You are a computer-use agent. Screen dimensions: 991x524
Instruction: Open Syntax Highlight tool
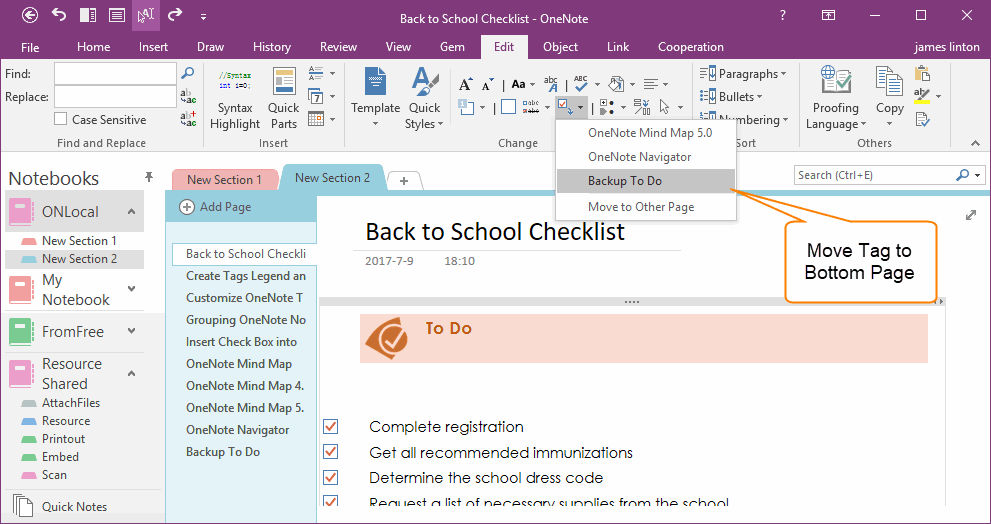point(235,98)
